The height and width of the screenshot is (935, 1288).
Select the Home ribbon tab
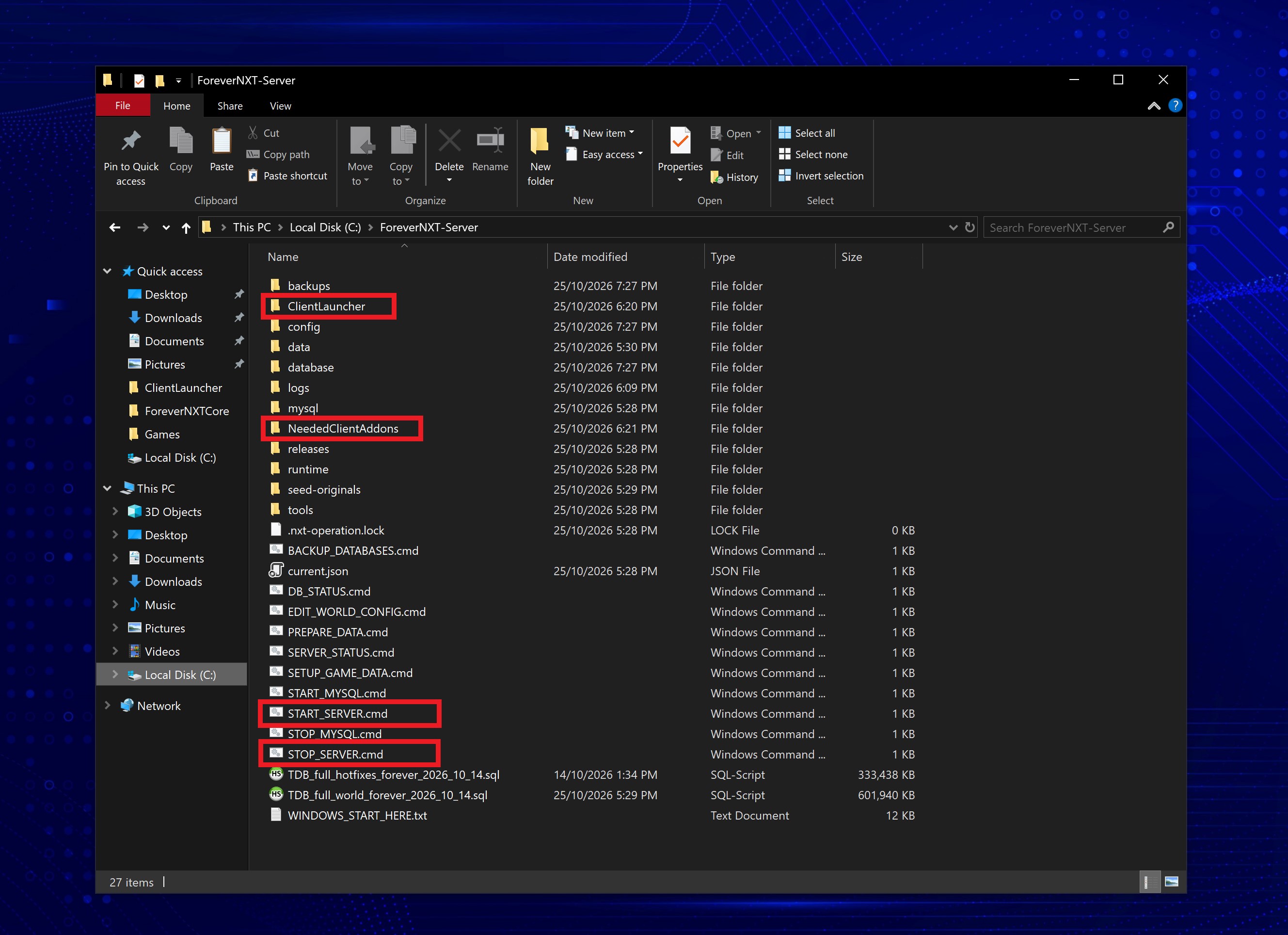176,106
